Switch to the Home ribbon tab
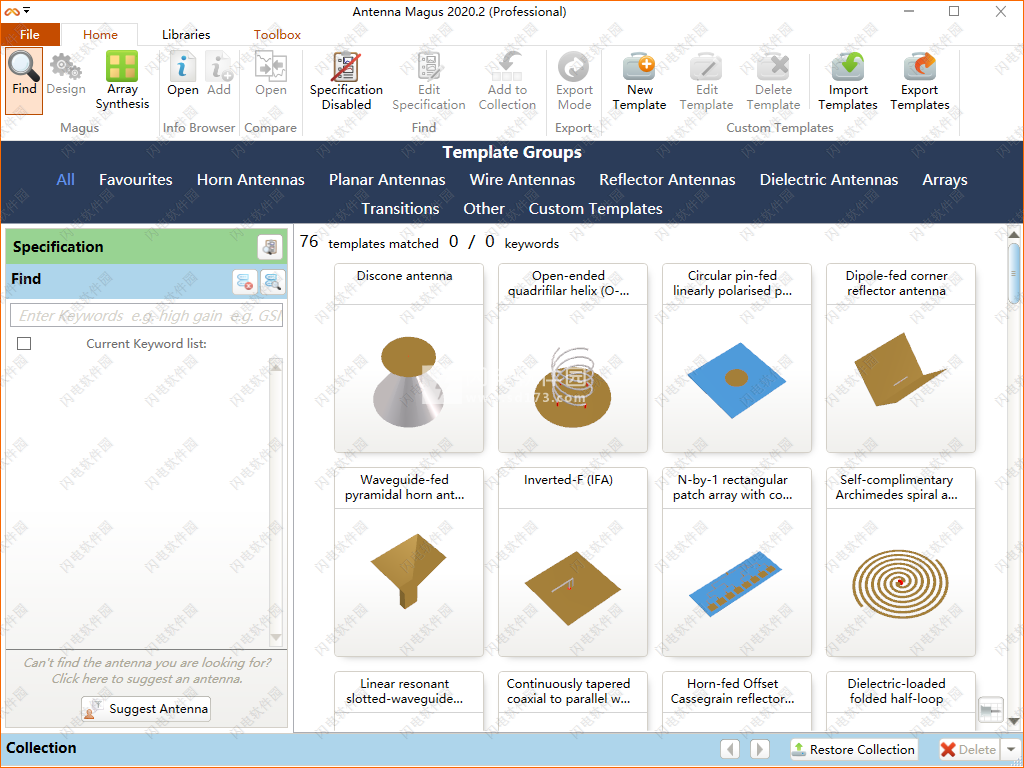This screenshot has height=768, width=1024. 100,35
